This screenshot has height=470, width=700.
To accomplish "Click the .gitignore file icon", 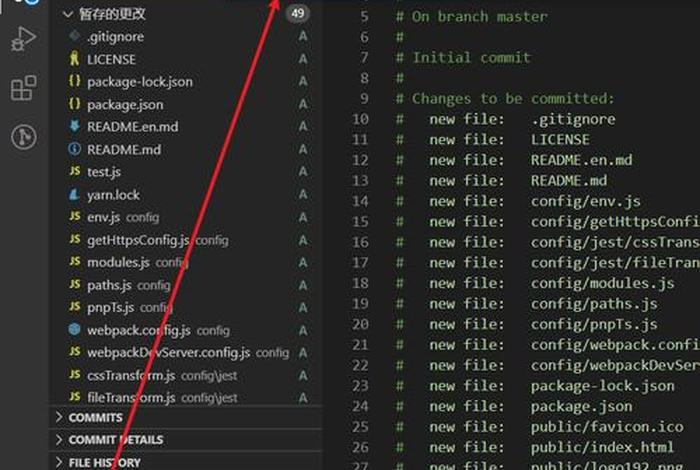I will click(x=75, y=36).
